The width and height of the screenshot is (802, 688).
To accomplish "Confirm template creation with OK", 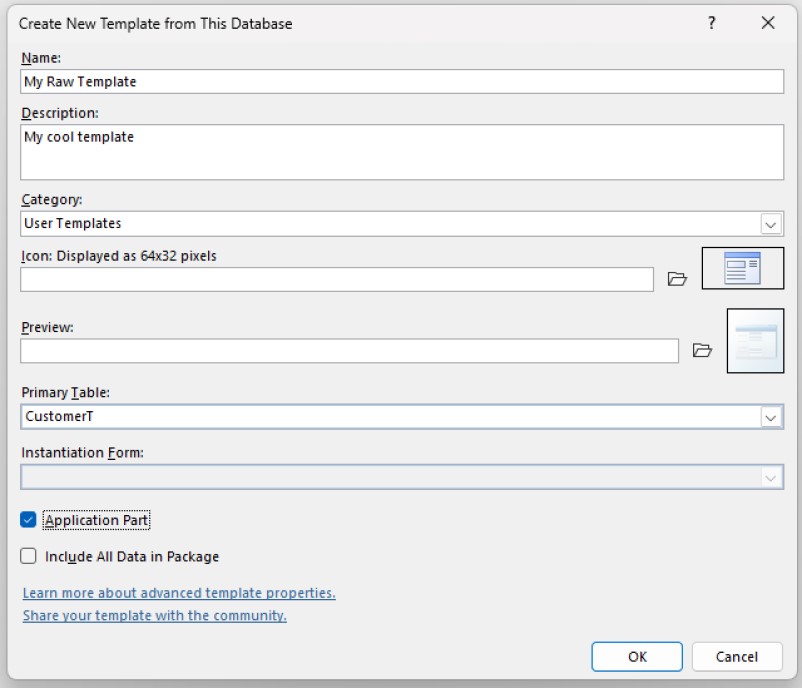I will coord(638,657).
